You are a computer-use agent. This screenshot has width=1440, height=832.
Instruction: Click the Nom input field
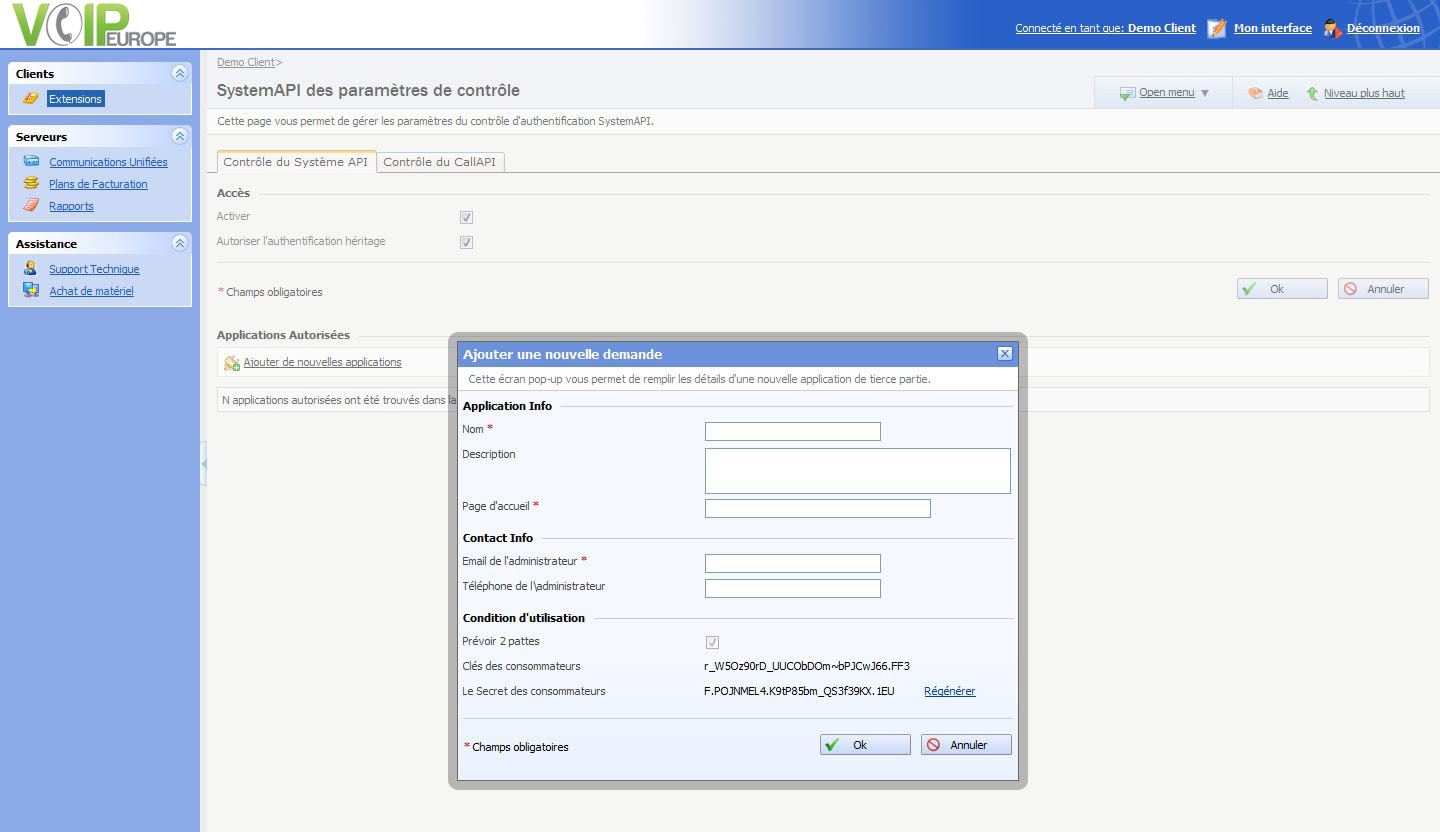pos(792,431)
